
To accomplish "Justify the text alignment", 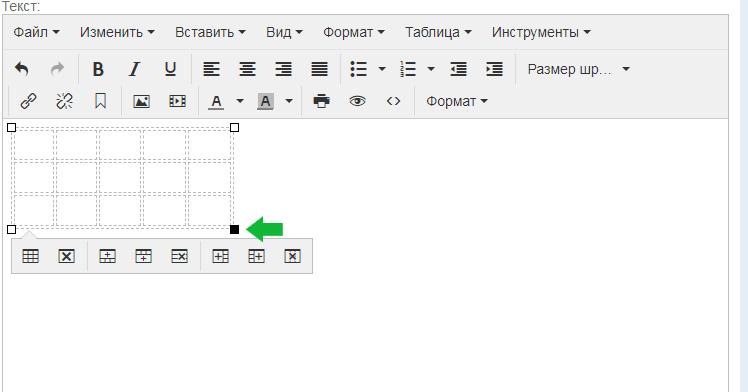I will point(319,69).
